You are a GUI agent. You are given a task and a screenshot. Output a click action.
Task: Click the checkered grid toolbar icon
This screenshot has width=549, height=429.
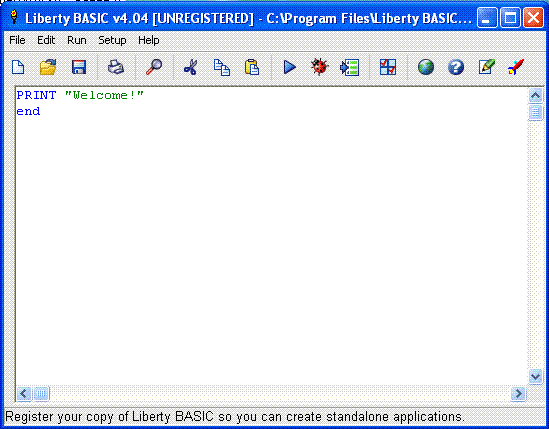(x=388, y=67)
